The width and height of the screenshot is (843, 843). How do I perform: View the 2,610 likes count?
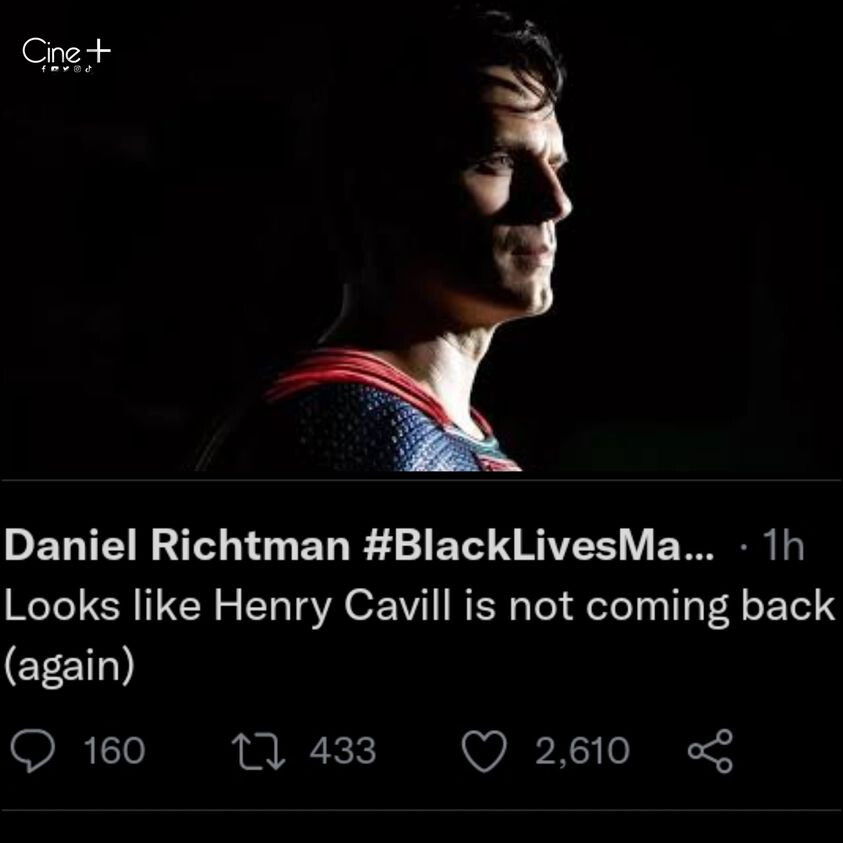click(x=582, y=751)
